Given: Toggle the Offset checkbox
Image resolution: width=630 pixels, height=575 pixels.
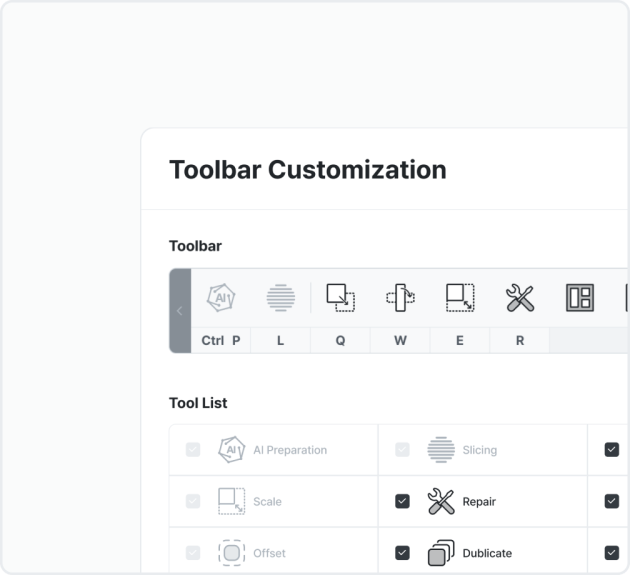Looking at the screenshot, I should click(x=193, y=553).
